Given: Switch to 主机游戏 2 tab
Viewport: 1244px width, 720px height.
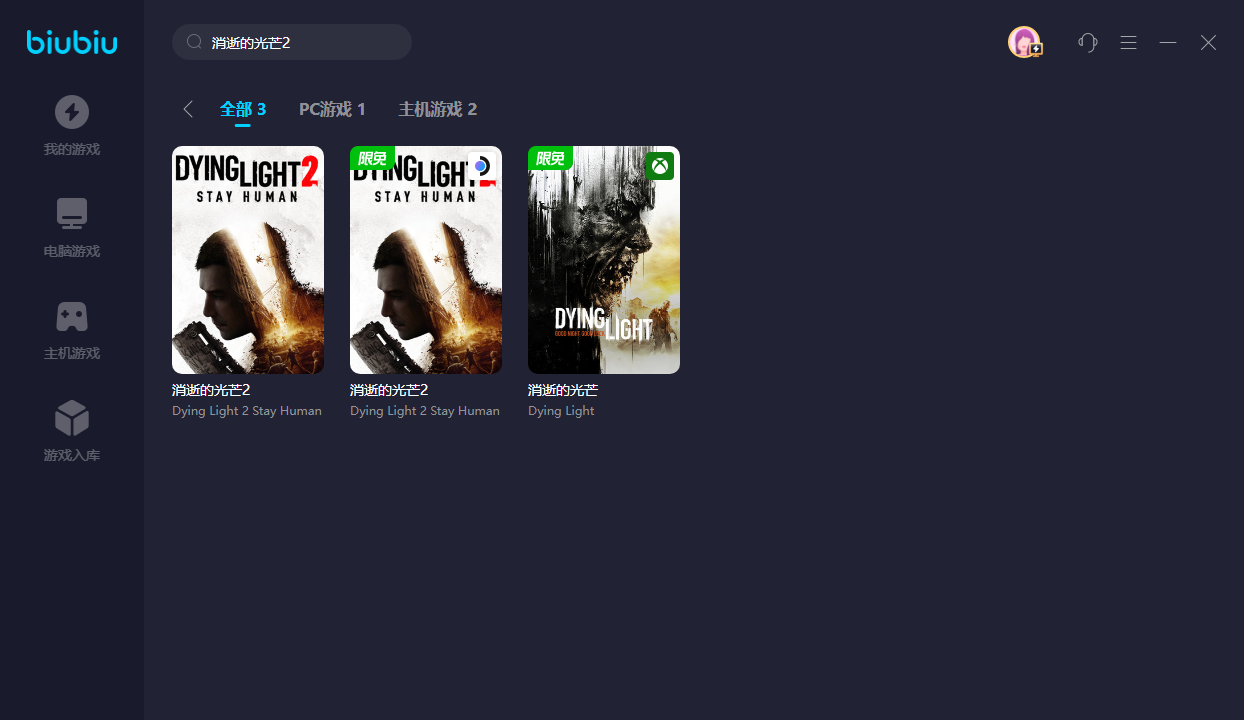Looking at the screenshot, I should tap(438, 109).
